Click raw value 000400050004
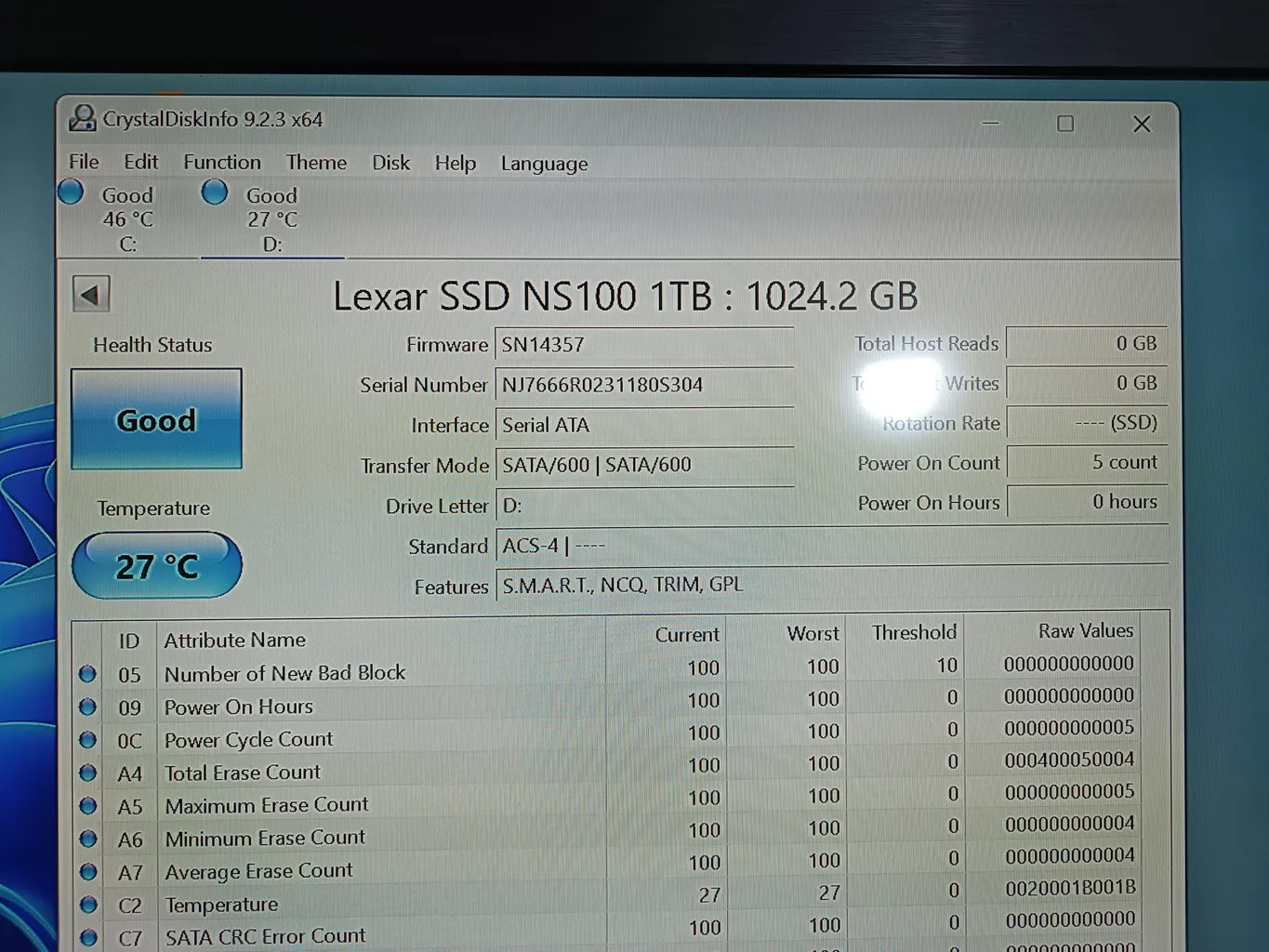Viewport: 1269px width, 952px height. [x=1069, y=760]
